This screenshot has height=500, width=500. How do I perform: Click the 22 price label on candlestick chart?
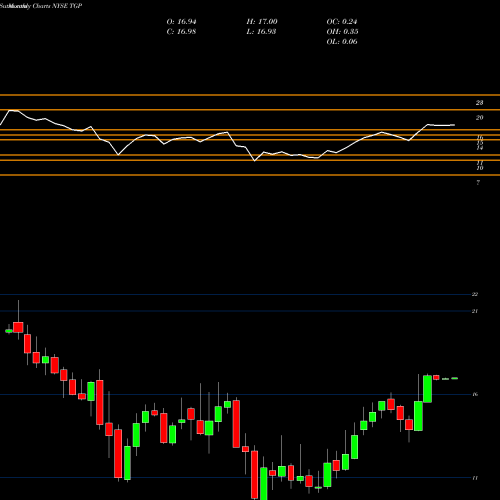(475, 294)
